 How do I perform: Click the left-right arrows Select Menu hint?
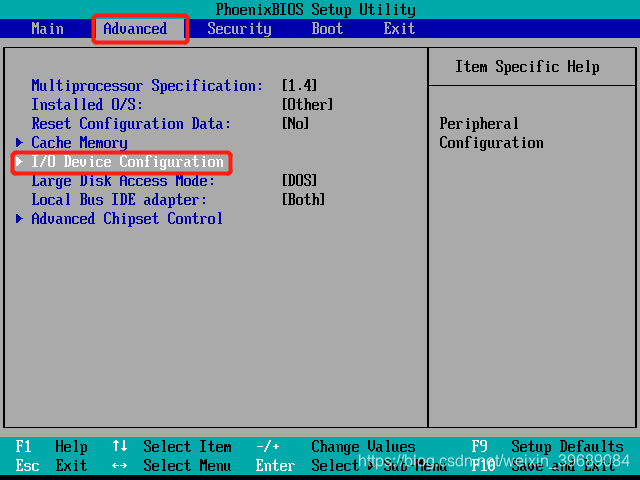(172, 465)
